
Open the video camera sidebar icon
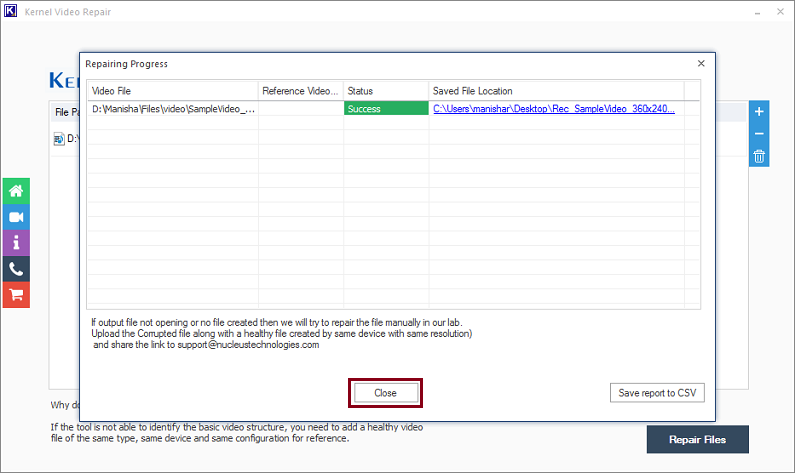pyautogui.click(x=16, y=217)
